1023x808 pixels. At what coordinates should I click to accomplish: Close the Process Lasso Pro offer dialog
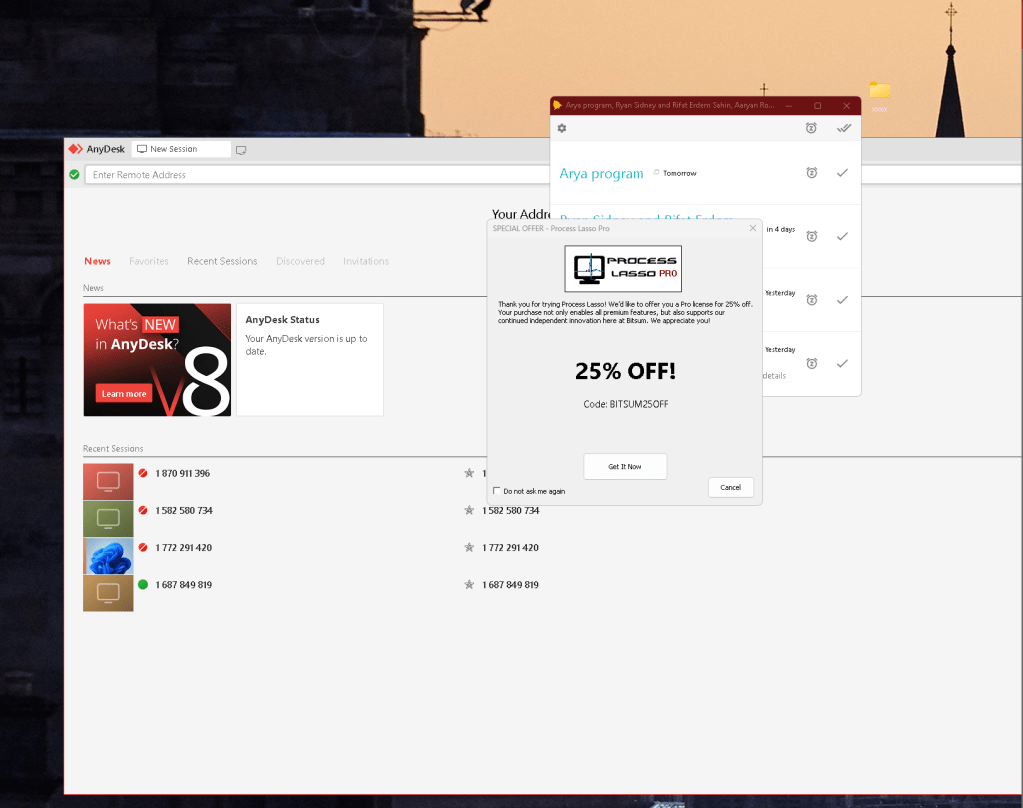tap(753, 228)
